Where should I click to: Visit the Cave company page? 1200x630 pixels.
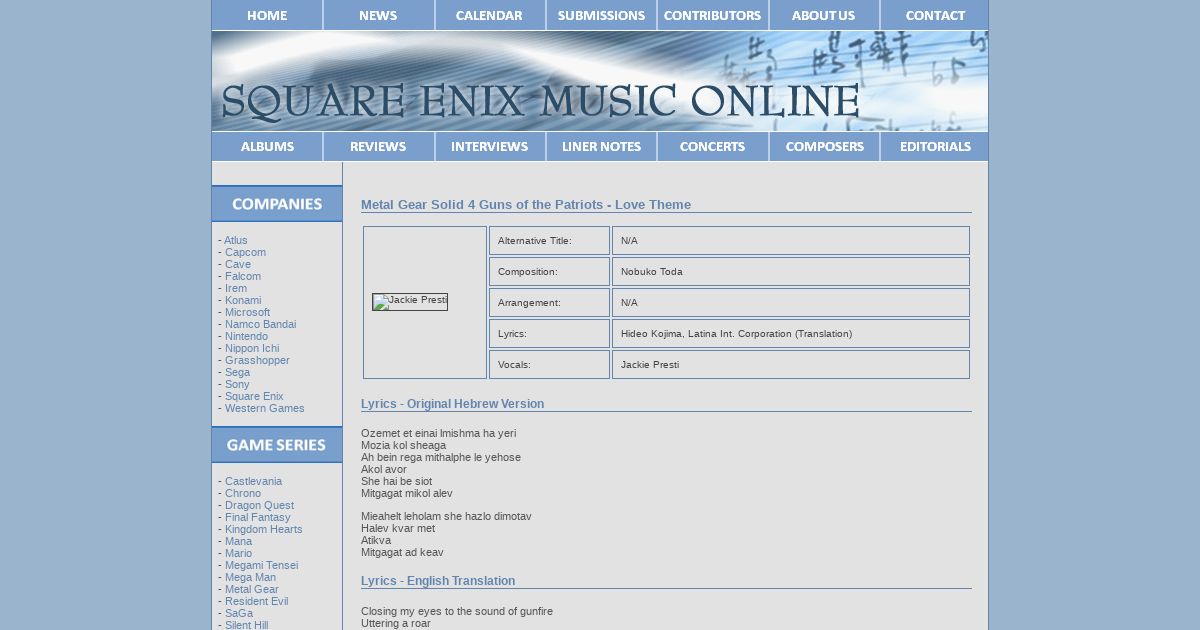(238, 264)
